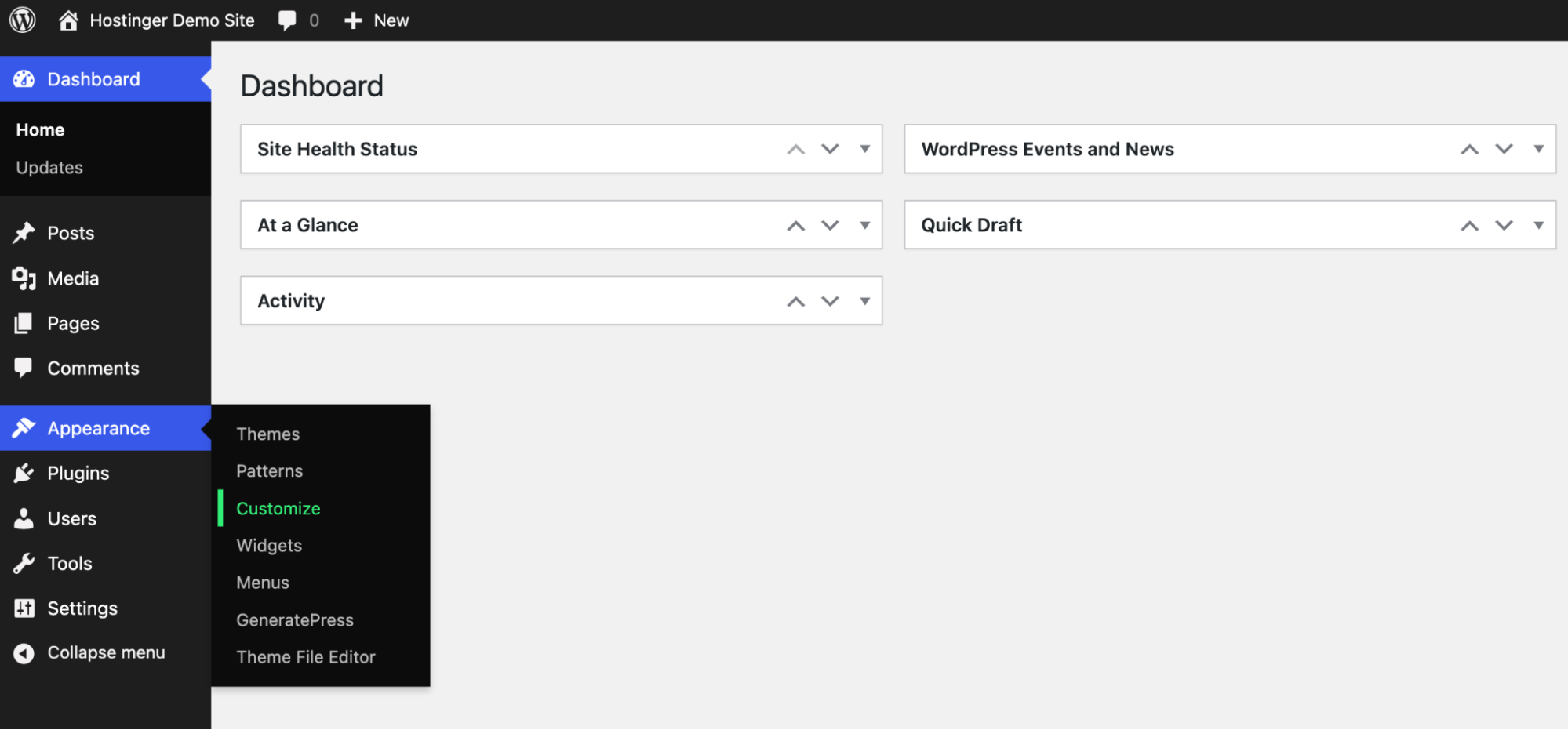Open Users via the person icon

tap(24, 518)
